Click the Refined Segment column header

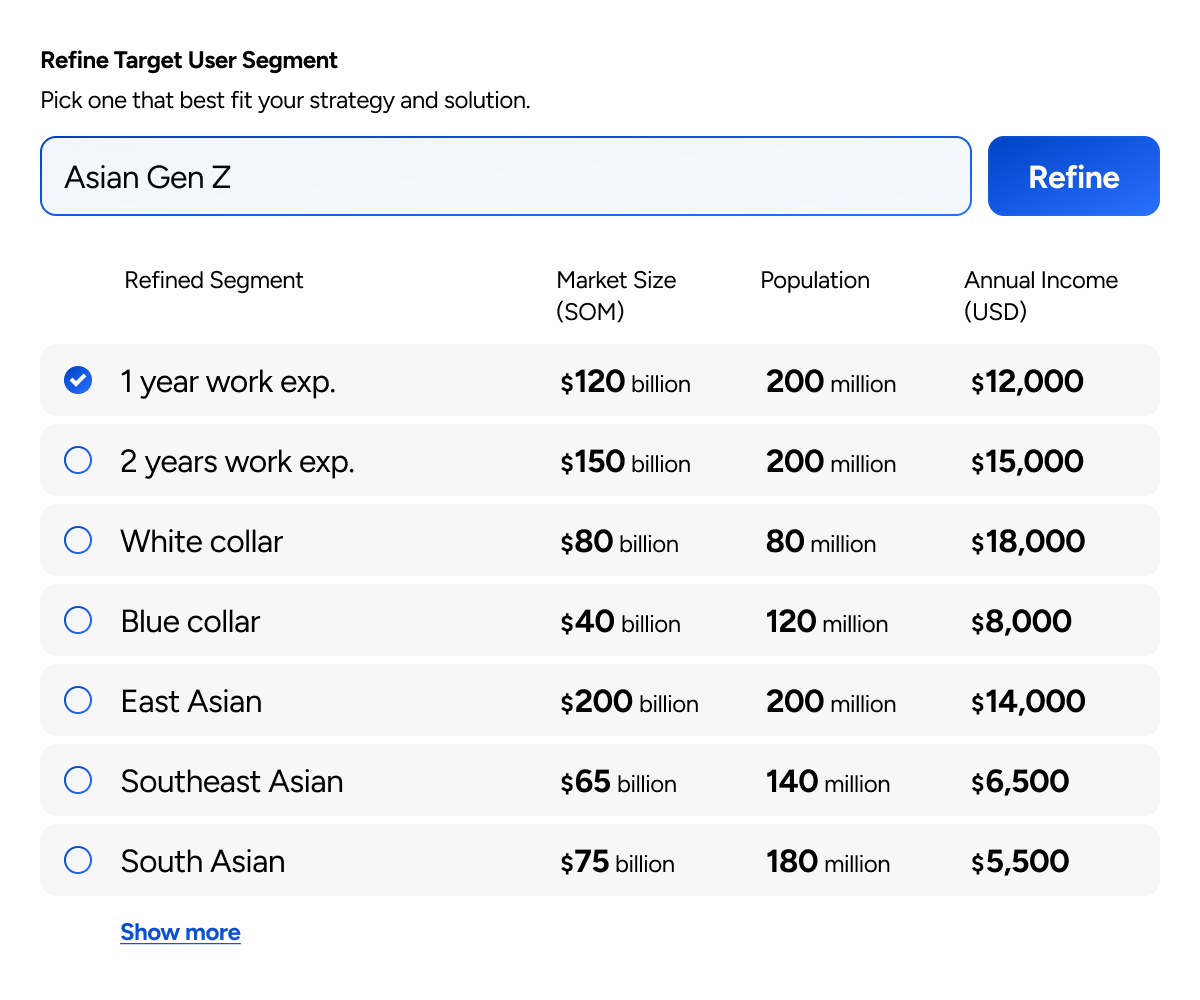click(214, 281)
